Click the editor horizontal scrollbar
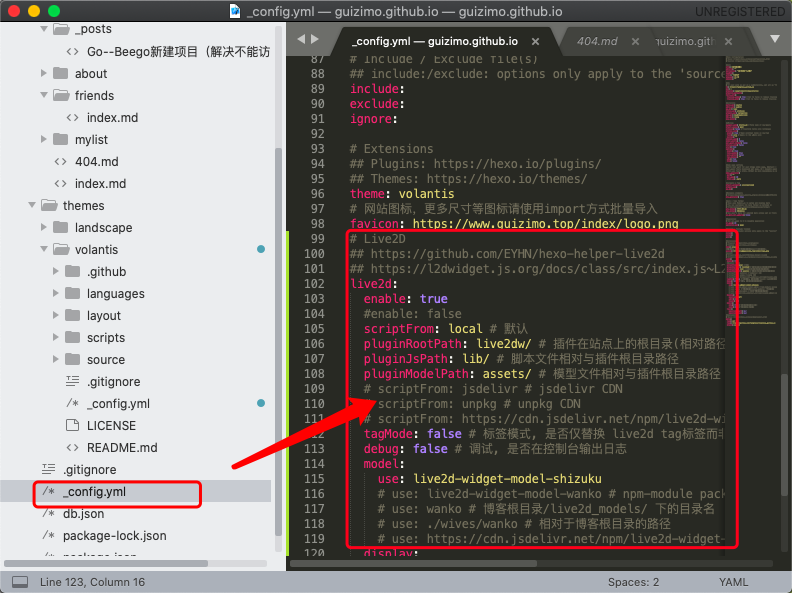The height and width of the screenshot is (593, 792). pyautogui.click(x=413, y=563)
